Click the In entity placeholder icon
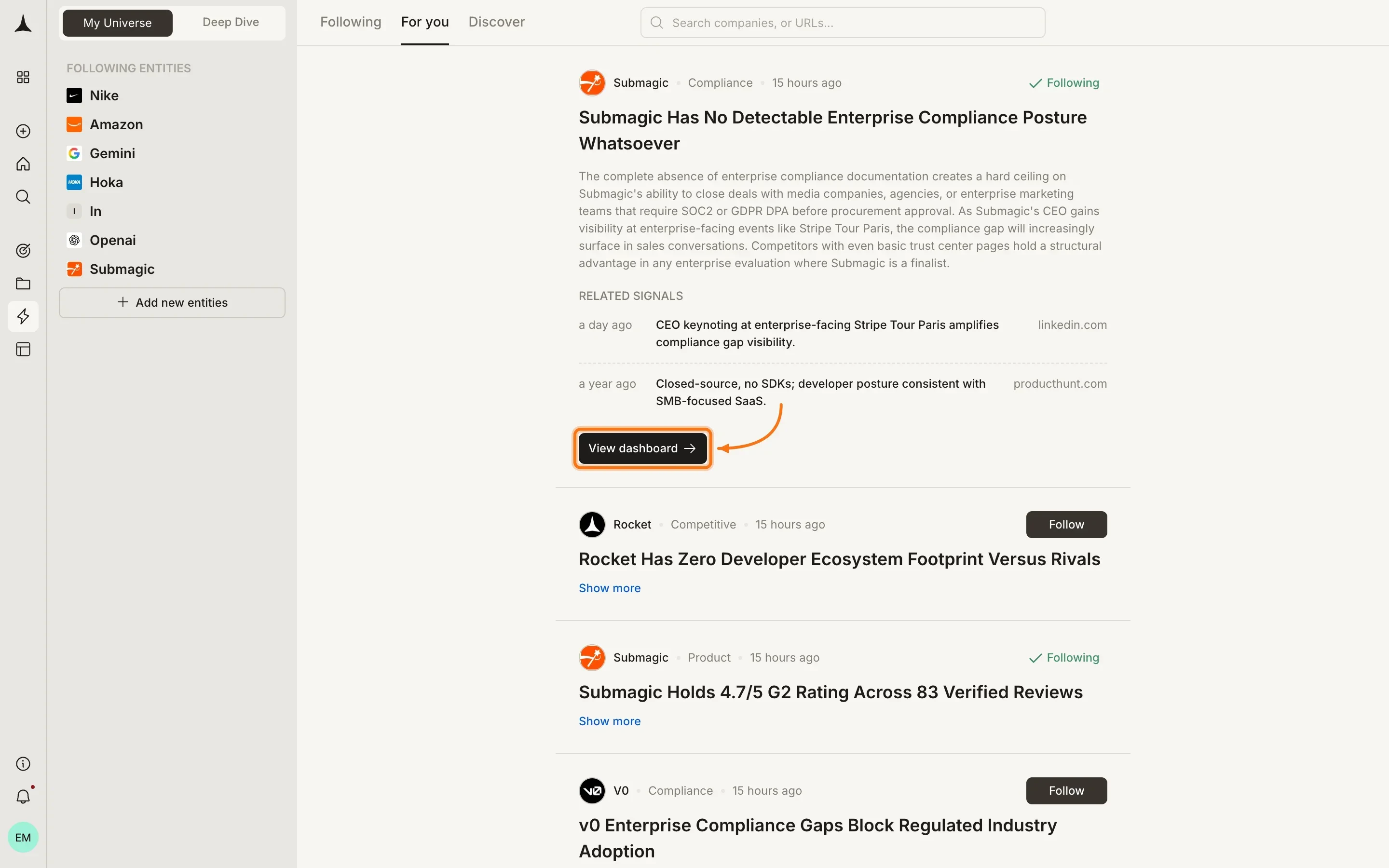This screenshot has height=868, width=1389. [74, 211]
